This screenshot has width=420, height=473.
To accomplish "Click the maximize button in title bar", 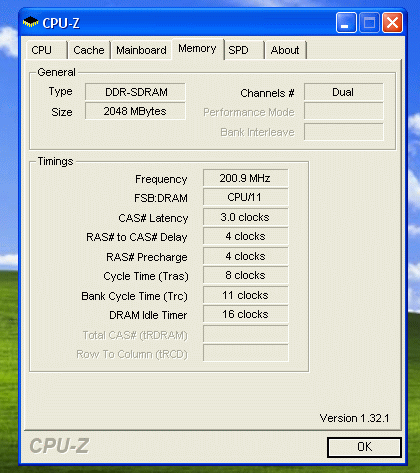I will [x=369, y=23].
